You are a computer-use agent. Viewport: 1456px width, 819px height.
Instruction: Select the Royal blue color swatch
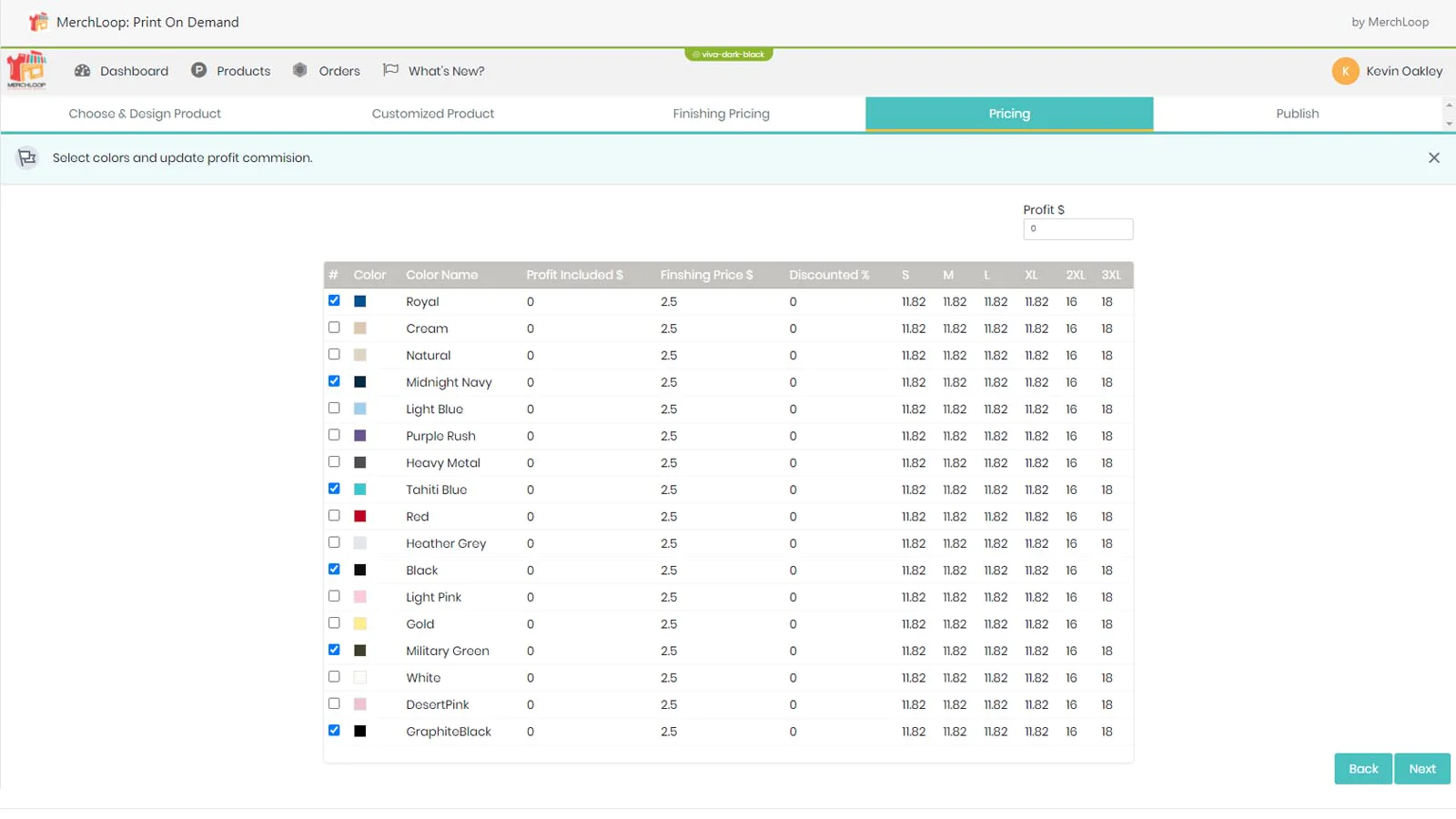pyautogui.click(x=359, y=300)
